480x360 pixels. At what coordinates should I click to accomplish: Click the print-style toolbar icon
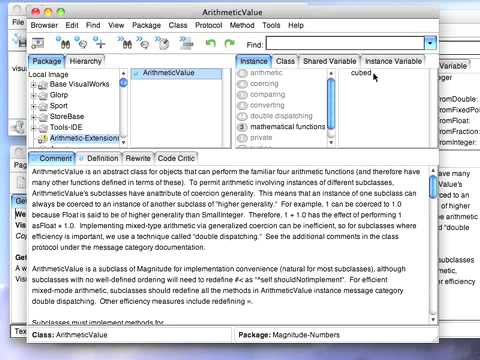[187, 43]
